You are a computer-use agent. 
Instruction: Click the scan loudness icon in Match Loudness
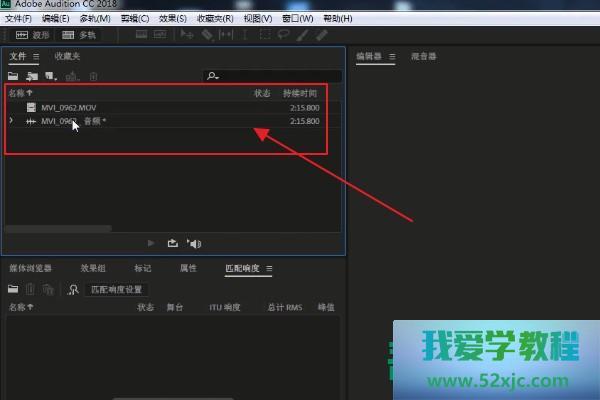coord(72,289)
